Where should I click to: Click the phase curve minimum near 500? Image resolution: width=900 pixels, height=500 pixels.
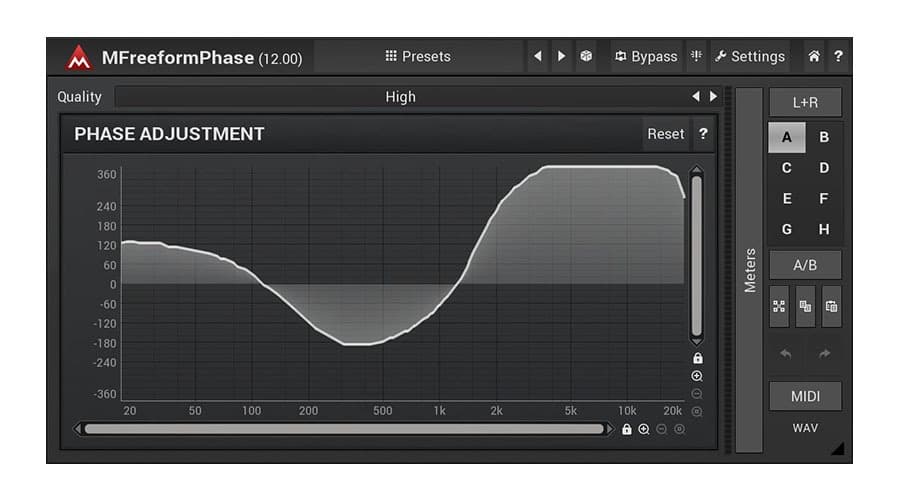(x=359, y=344)
